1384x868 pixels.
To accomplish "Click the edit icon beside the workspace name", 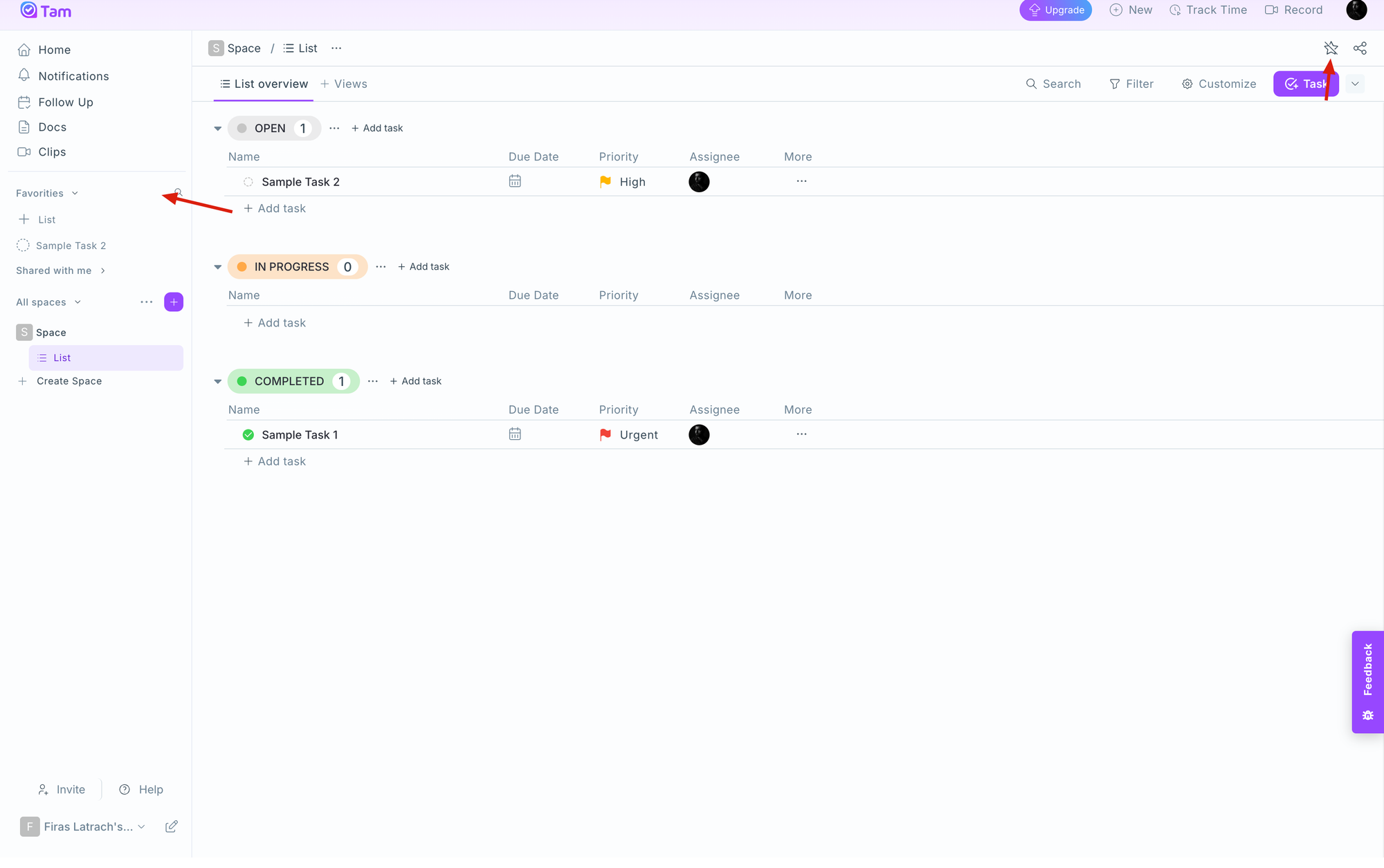I will coord(172,827).
